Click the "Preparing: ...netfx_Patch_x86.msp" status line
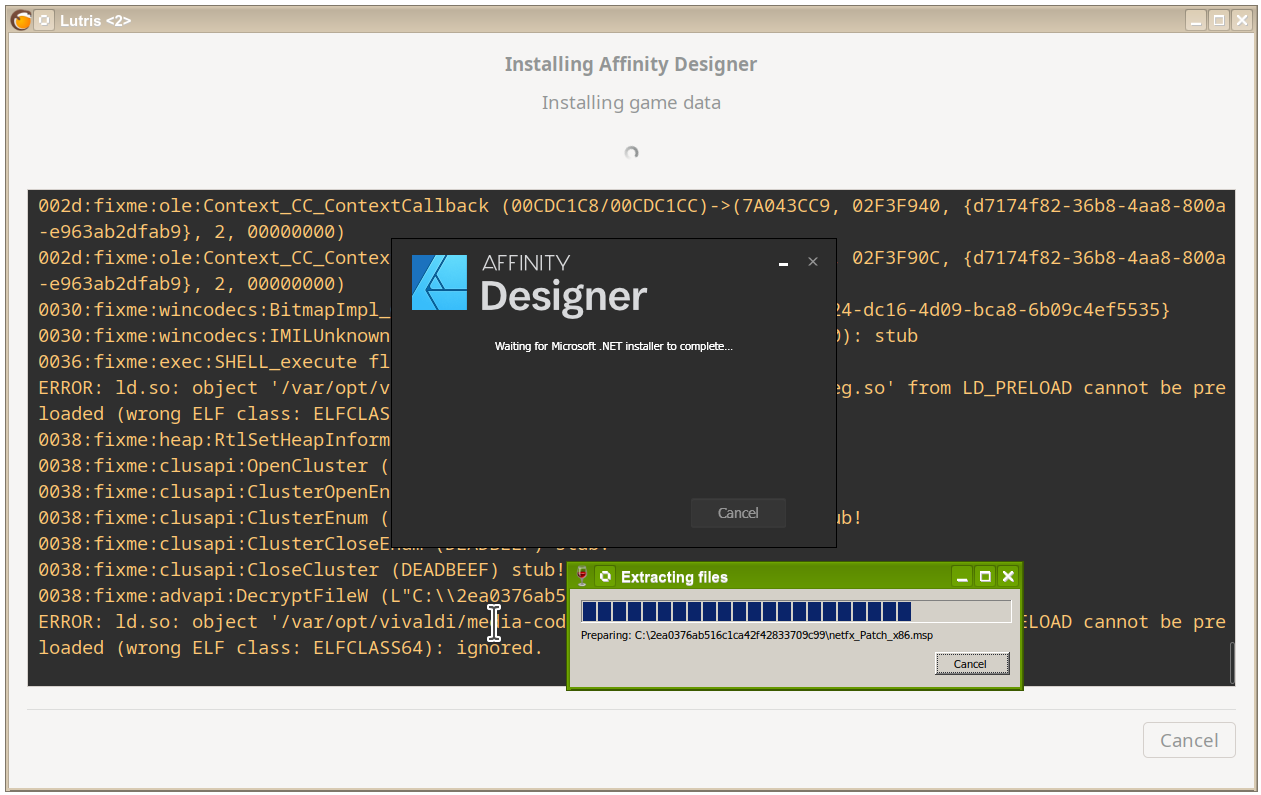The image size is (1261, 795). point(757,635)
